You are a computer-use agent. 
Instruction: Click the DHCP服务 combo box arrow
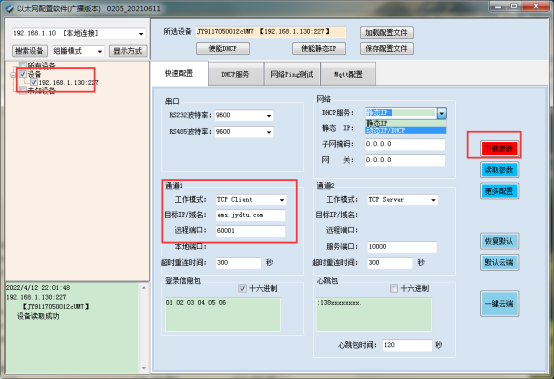[x=442, y=113]
